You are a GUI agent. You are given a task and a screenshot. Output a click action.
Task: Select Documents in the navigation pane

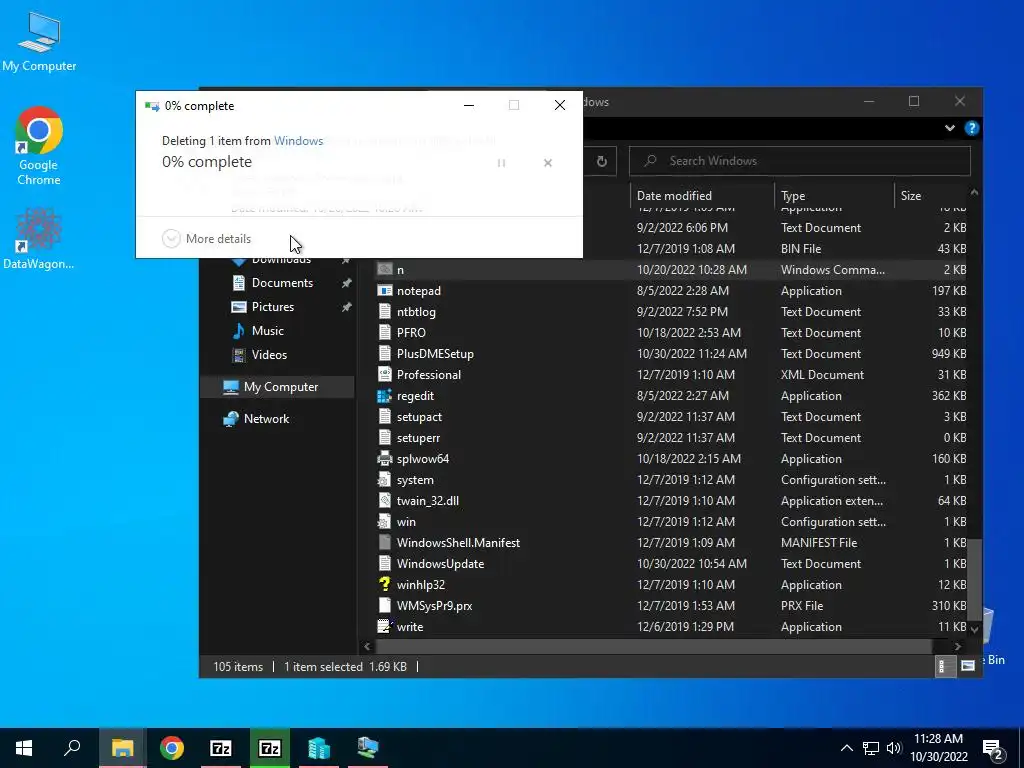(x=282, y=283)
